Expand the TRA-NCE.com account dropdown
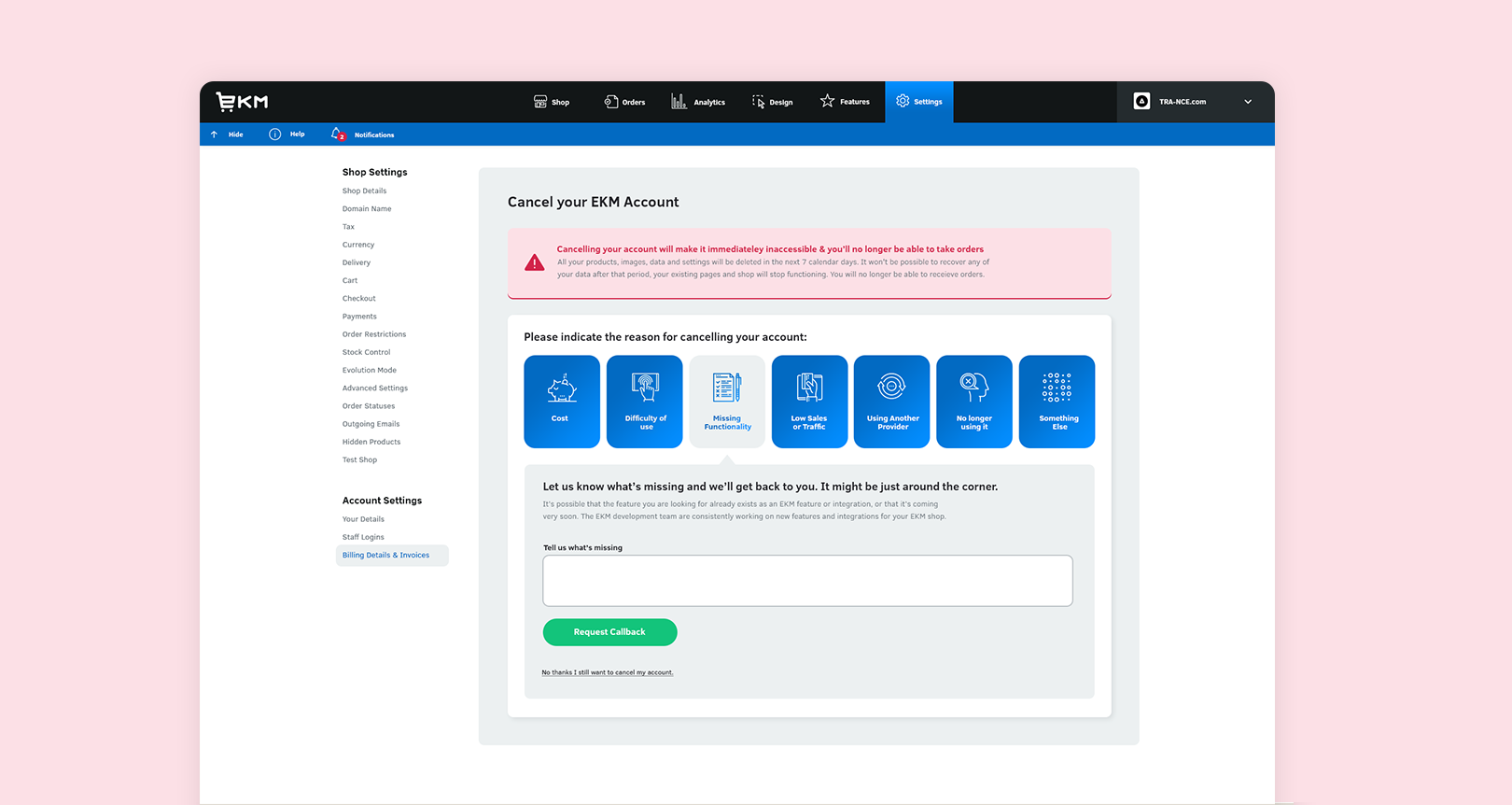The width and height of the screenshot is (1512, 805). (1248, 102)
